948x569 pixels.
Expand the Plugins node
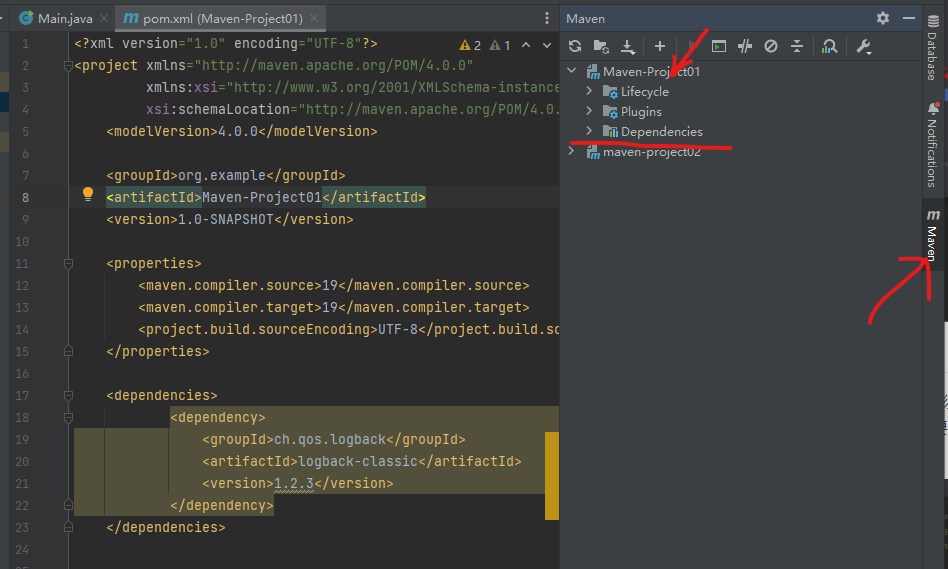(x=589, y=111)
